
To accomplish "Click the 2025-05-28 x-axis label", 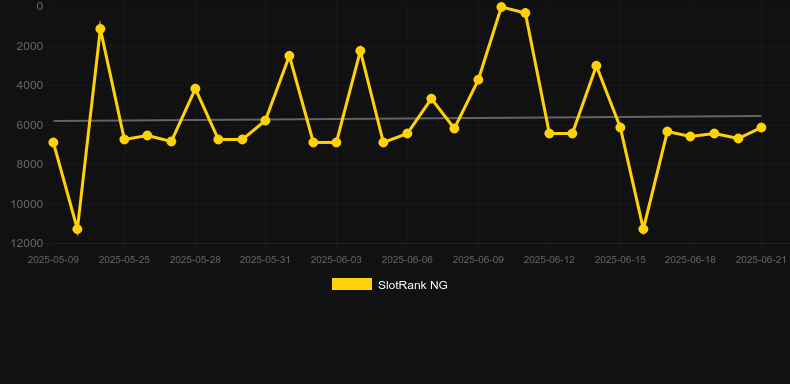I will coord(195,260).
